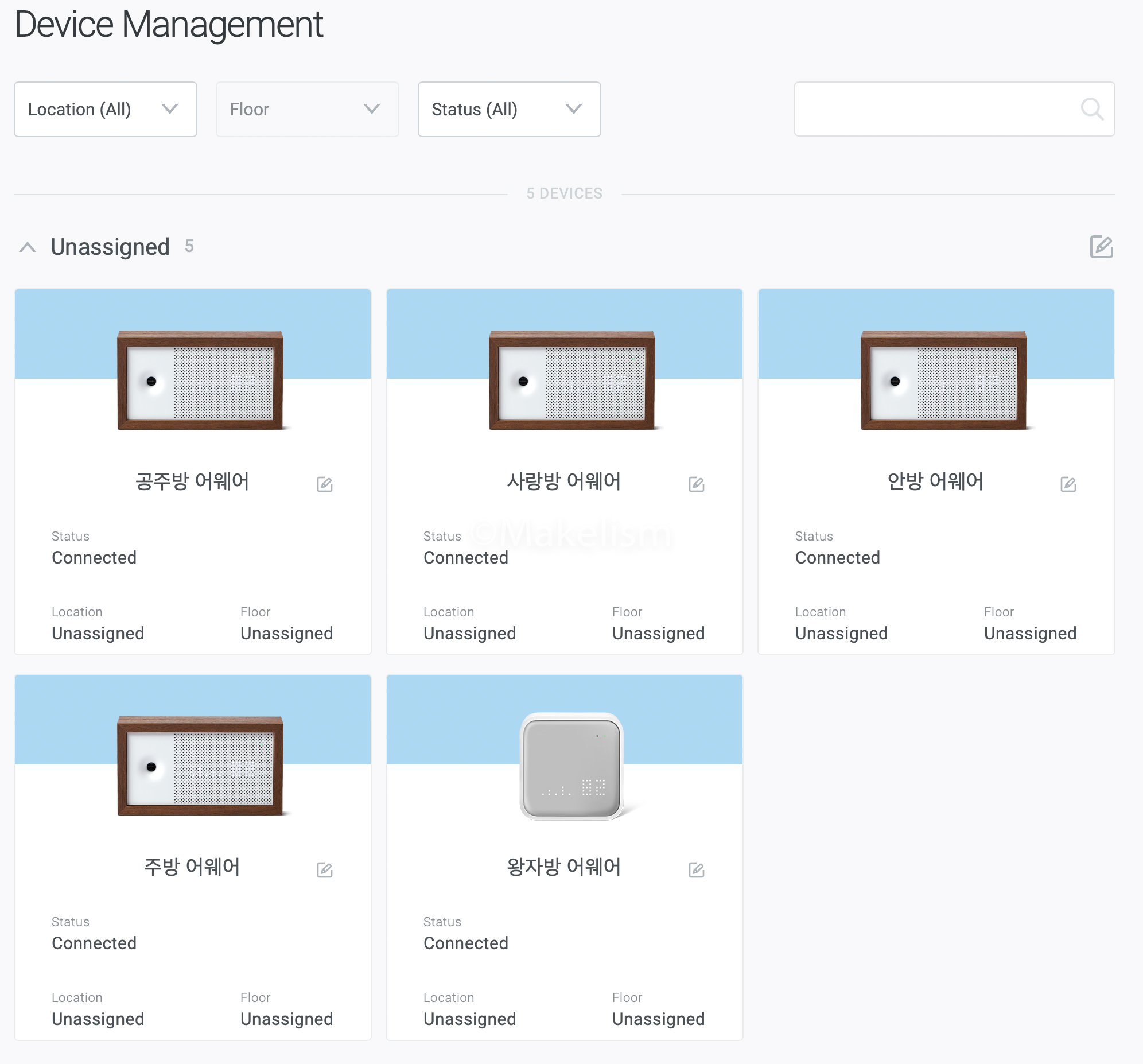Image resolution: width=1143 pixels, height=1064 pixels.
Task: Click the Unassigned section heading
Action: pos(110,247)
